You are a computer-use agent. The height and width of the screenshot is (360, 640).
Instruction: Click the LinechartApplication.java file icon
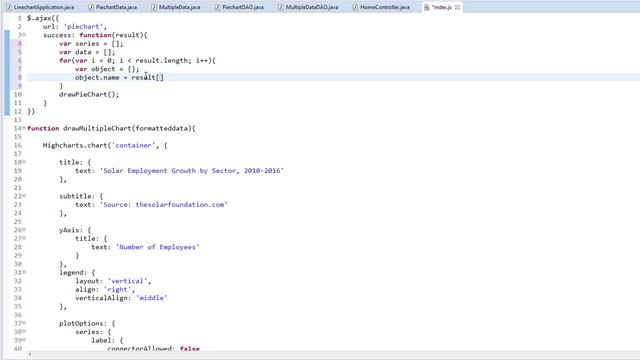pyautogui.click(x=9, y=7)
